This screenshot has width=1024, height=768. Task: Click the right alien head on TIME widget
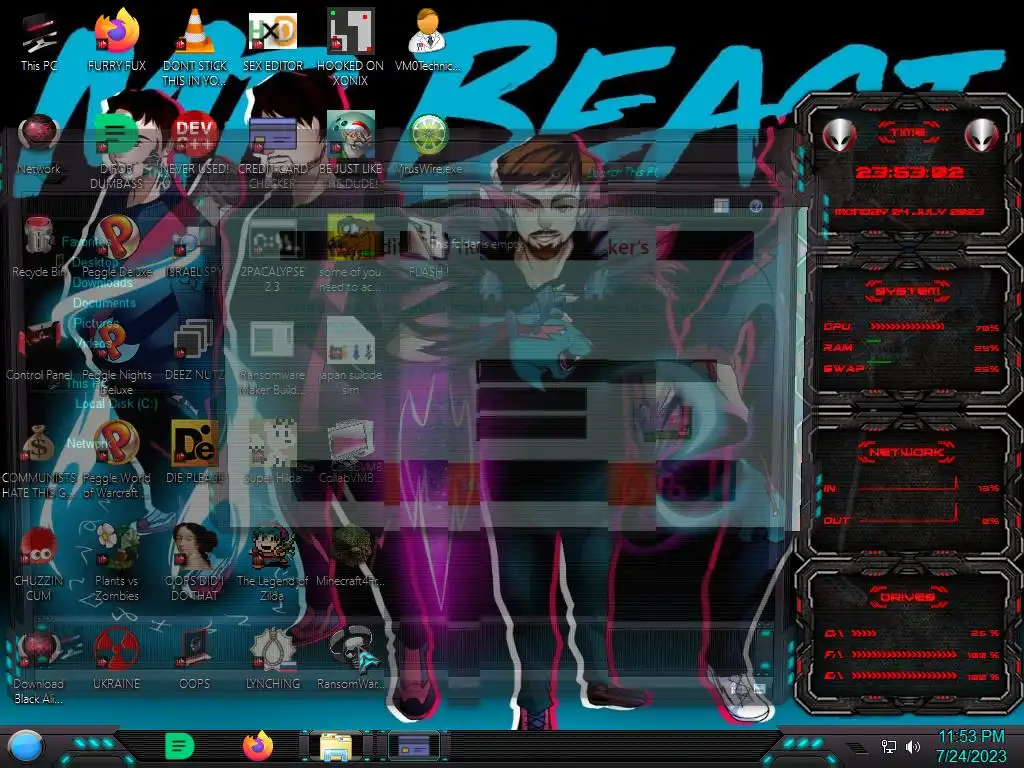tap(982, 136)
